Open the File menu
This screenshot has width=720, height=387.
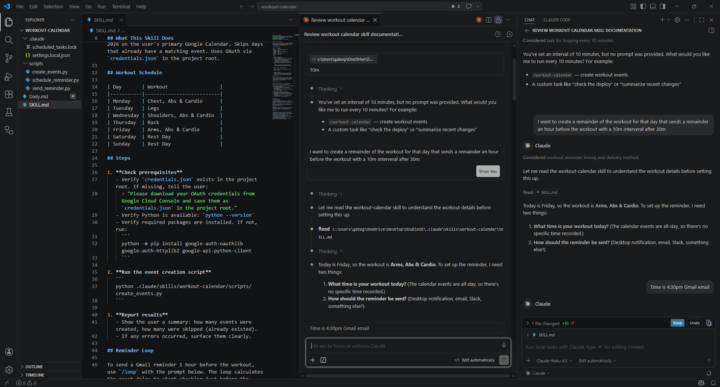[20, 6]
